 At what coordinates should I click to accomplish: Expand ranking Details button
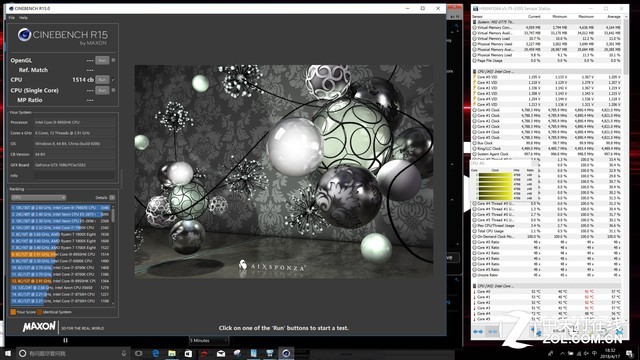(x=112, y=198)
